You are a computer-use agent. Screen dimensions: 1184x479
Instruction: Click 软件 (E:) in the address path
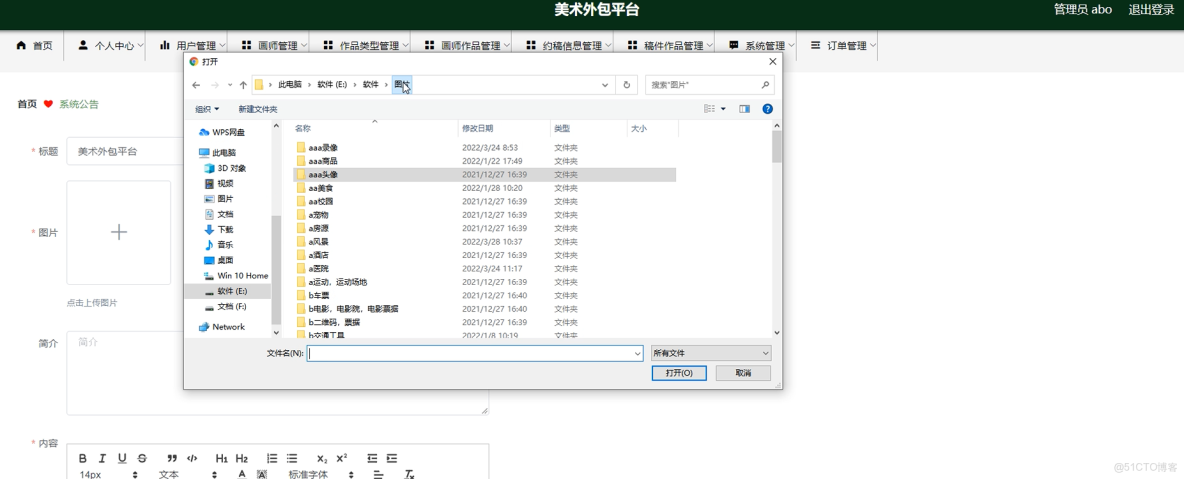click(332, 85)
